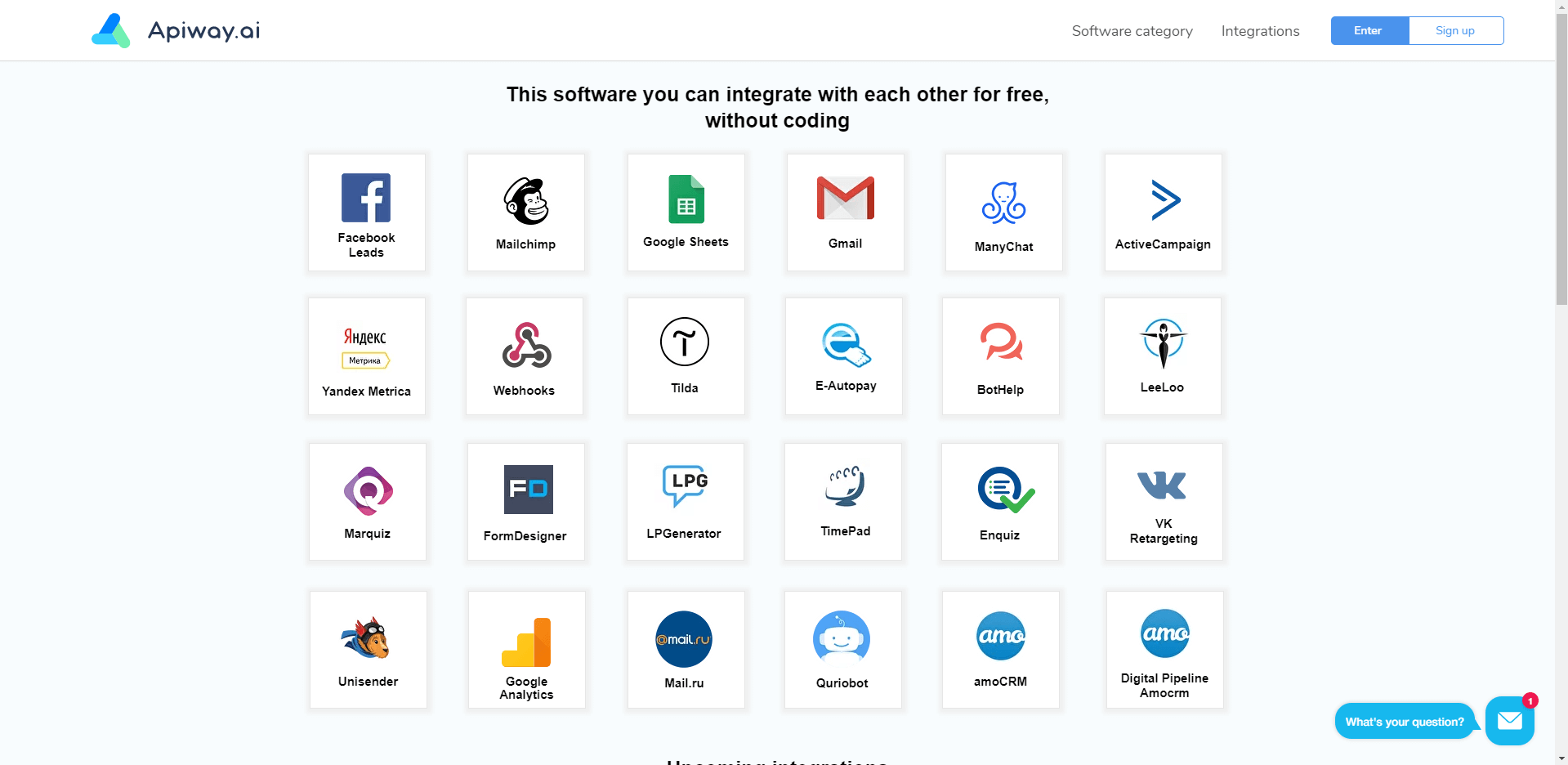Select the Enquiz checkmark icon
This screenshot has width=1568, height=765.
pos(1006,490)
